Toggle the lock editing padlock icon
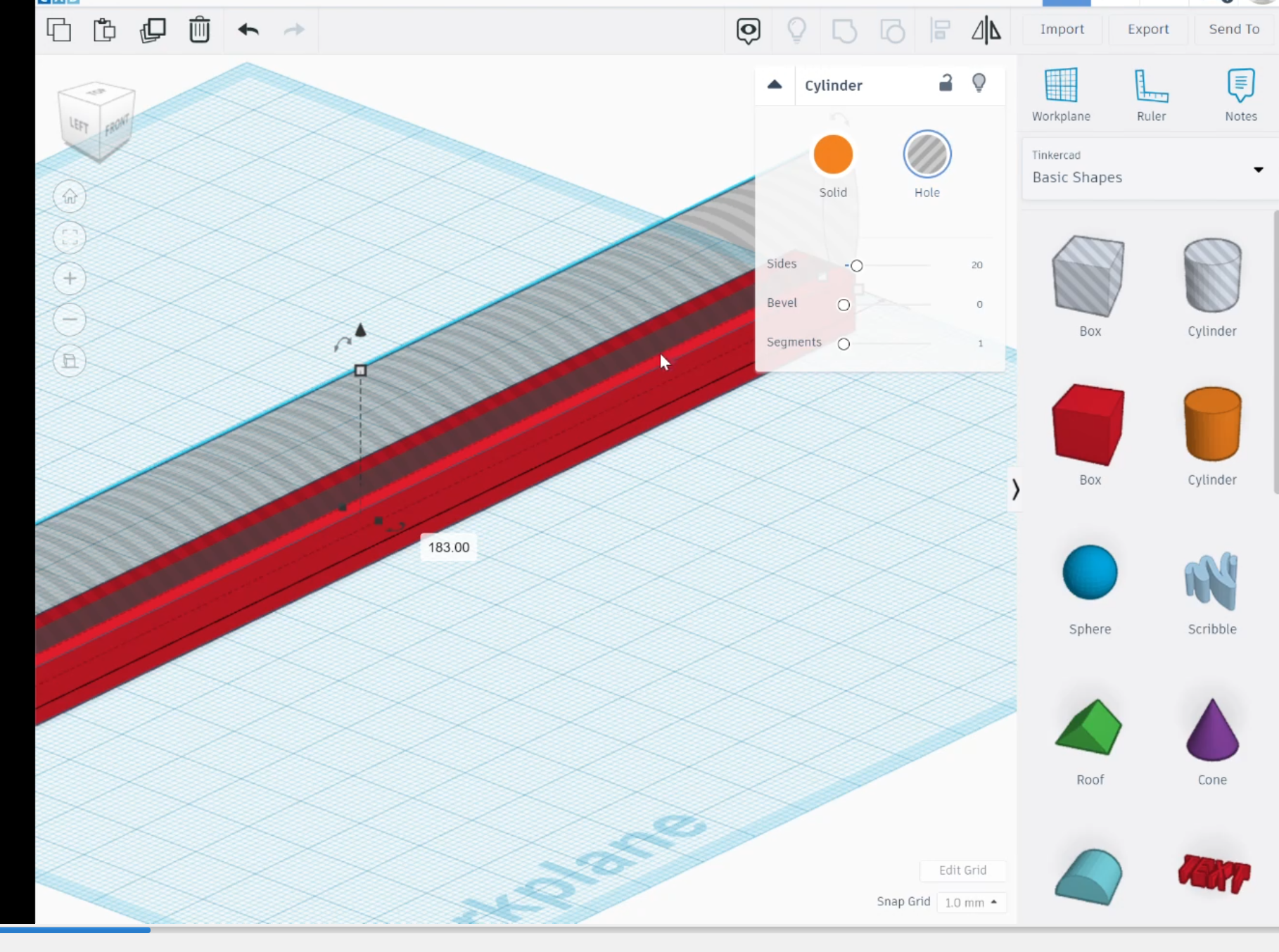This screenshot has width=1279, height=952. (946, 83)
